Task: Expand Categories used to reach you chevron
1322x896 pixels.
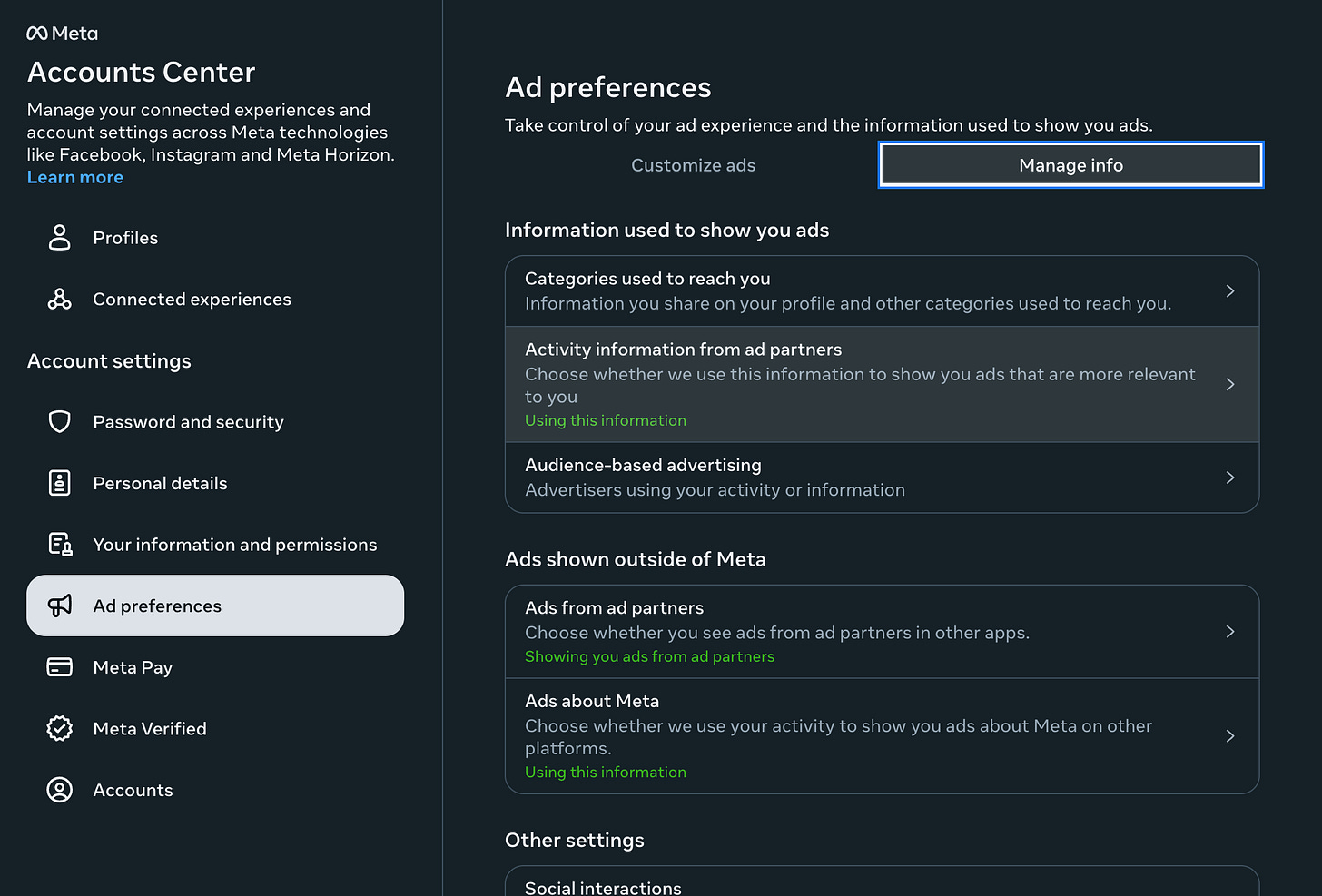Action: click(1230, 291)
